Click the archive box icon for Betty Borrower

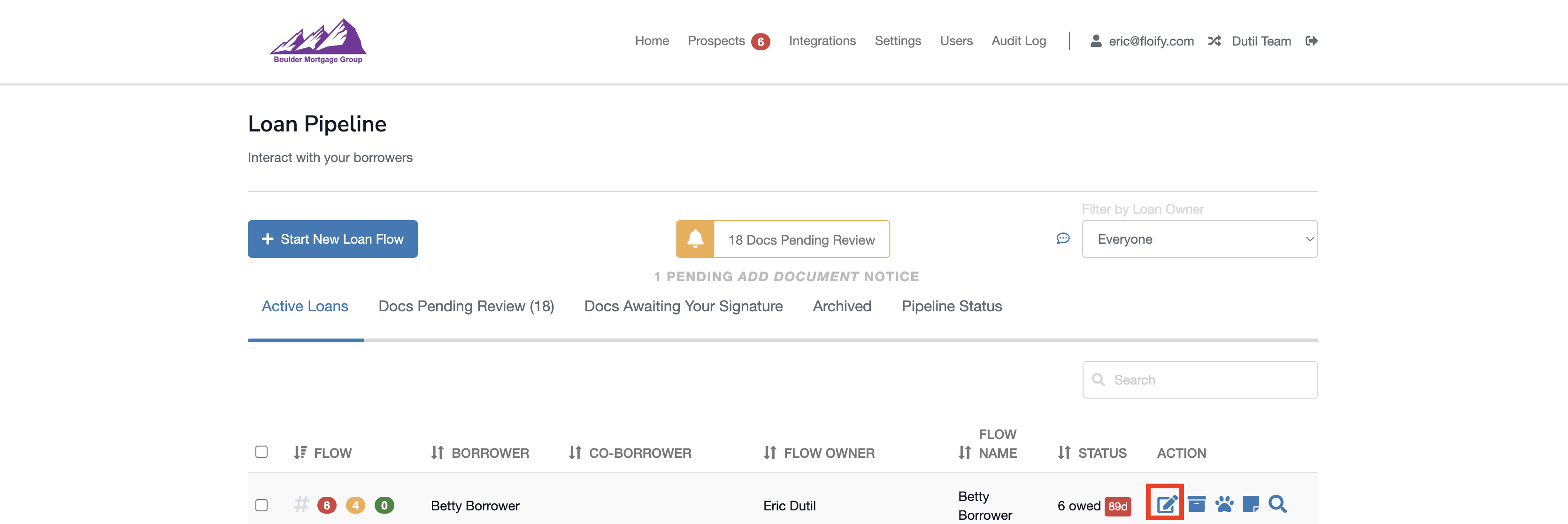(1196, 504)
